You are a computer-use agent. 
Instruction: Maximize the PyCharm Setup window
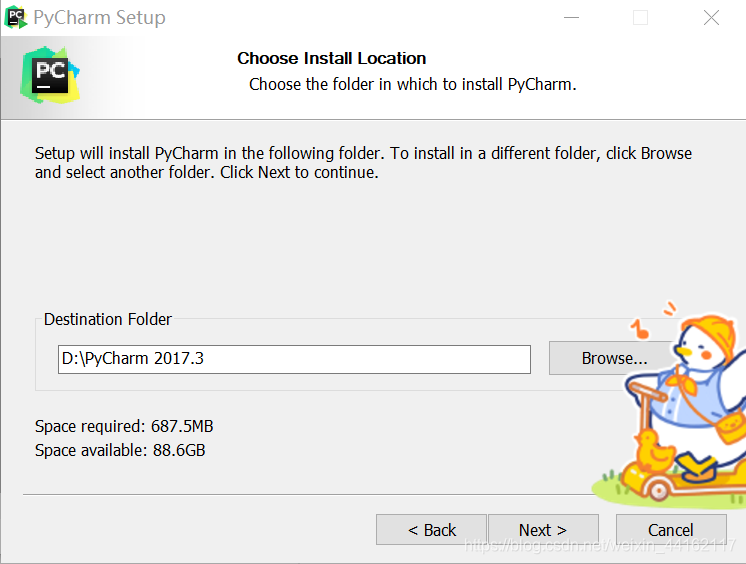640,18
